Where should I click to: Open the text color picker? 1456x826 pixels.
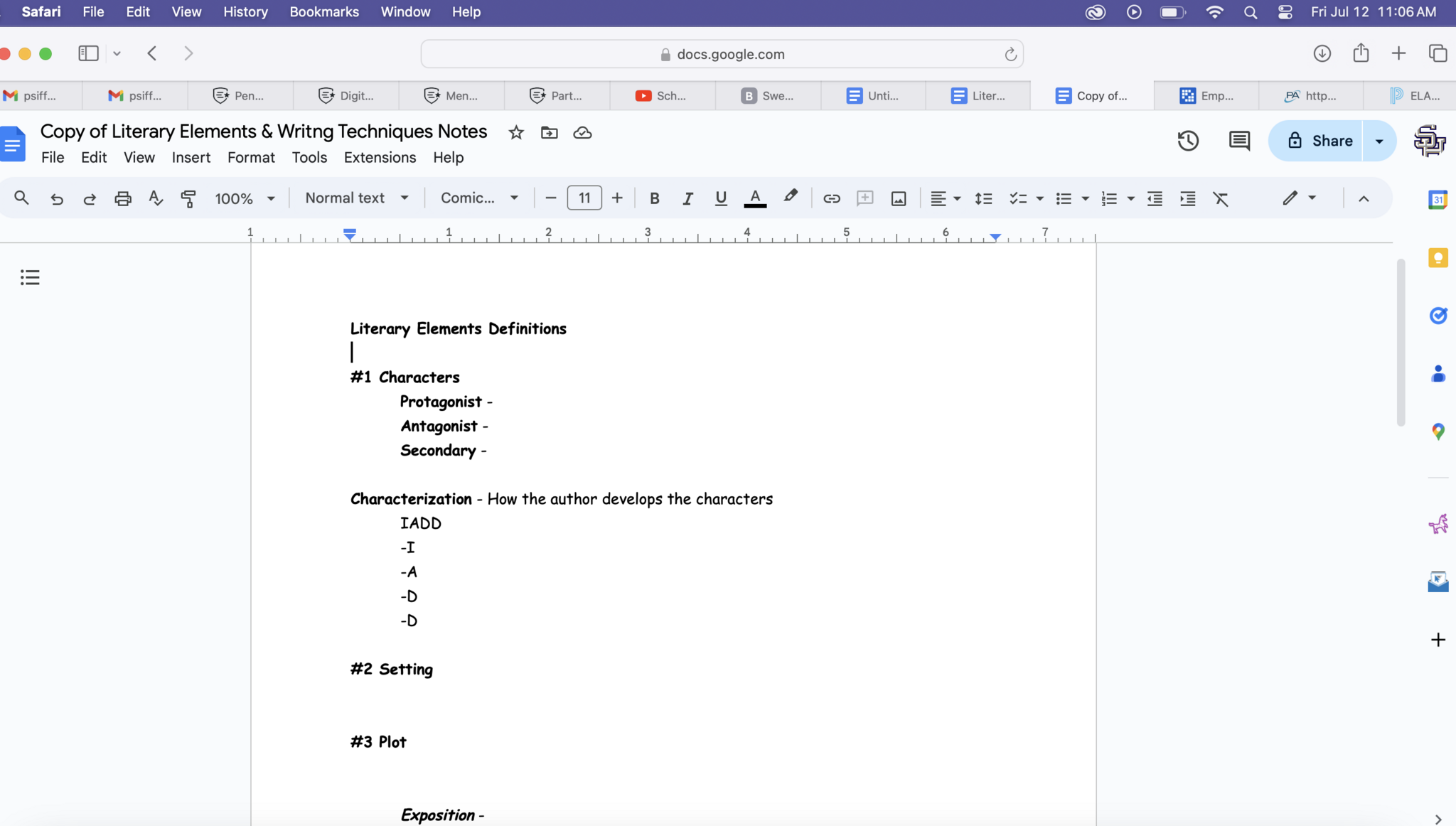pyautogui.click(x=755, y=198)
